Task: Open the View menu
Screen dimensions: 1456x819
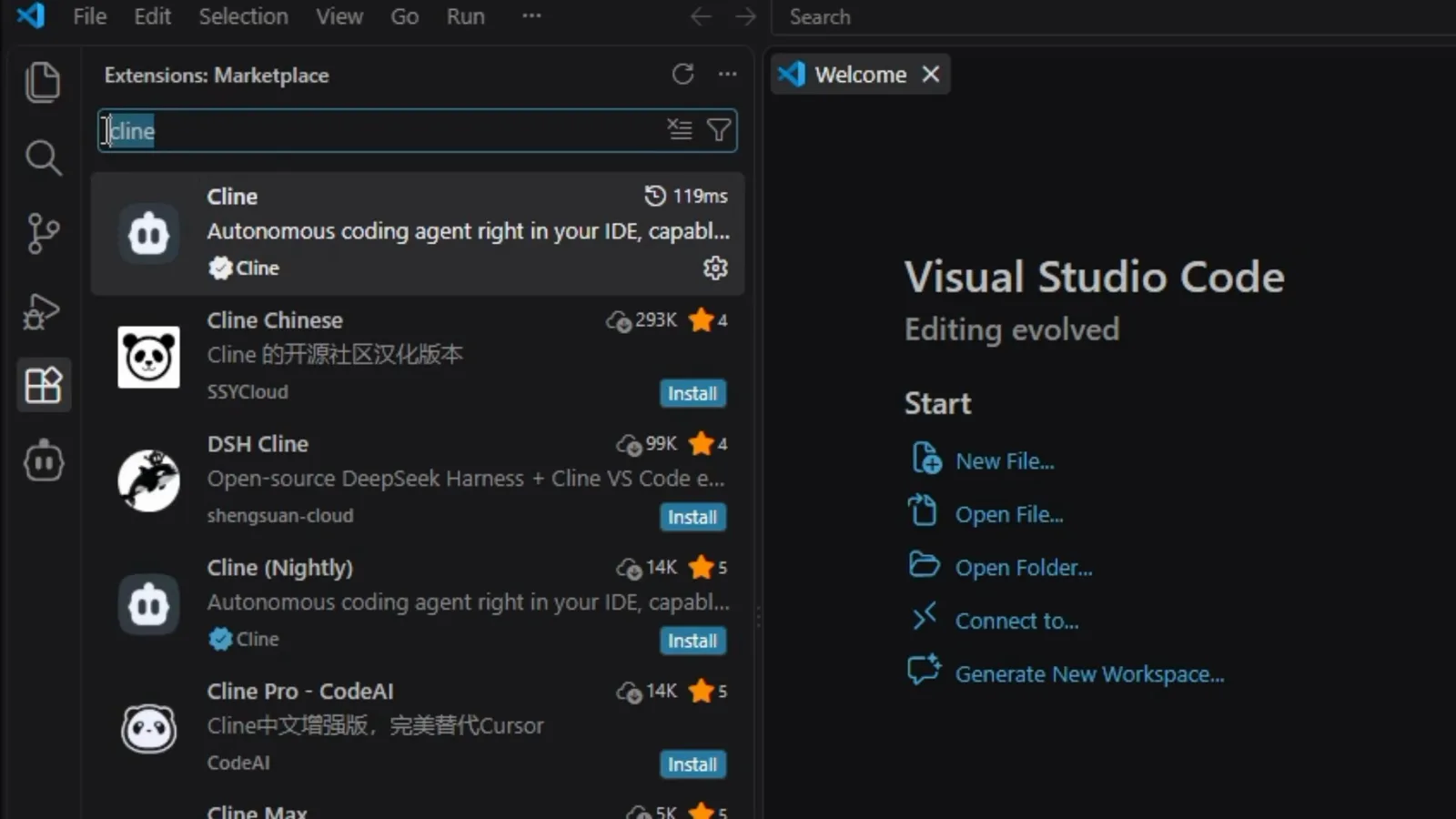Action: click(339, 16)
